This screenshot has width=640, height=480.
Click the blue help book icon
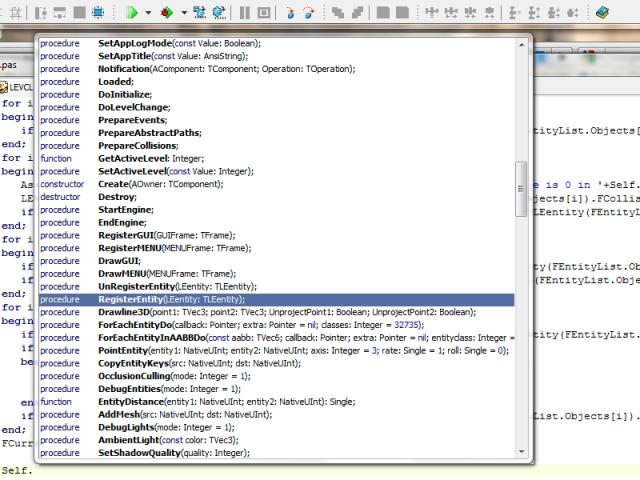tap(602, 12)
